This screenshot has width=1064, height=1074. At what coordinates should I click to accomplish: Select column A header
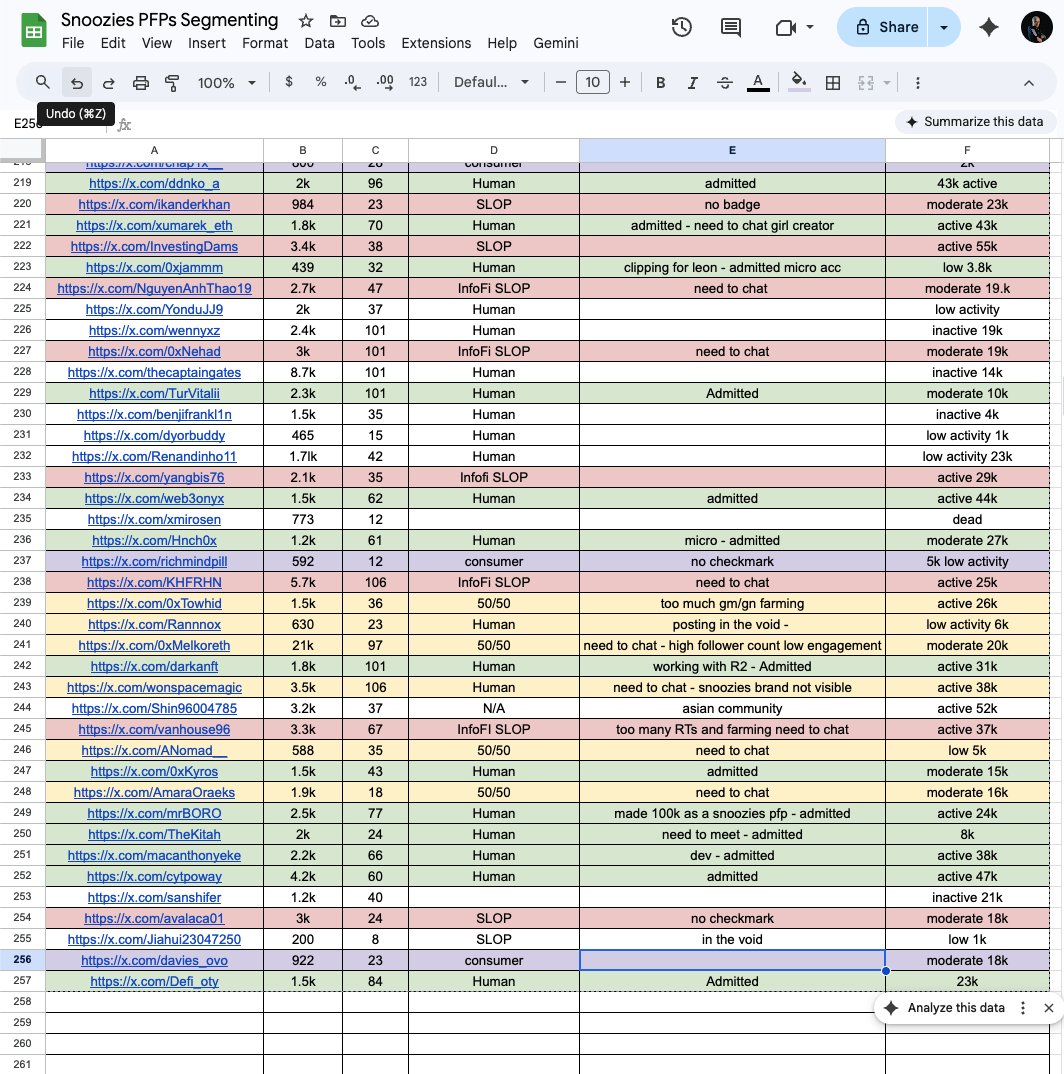(x=154, y=150)
